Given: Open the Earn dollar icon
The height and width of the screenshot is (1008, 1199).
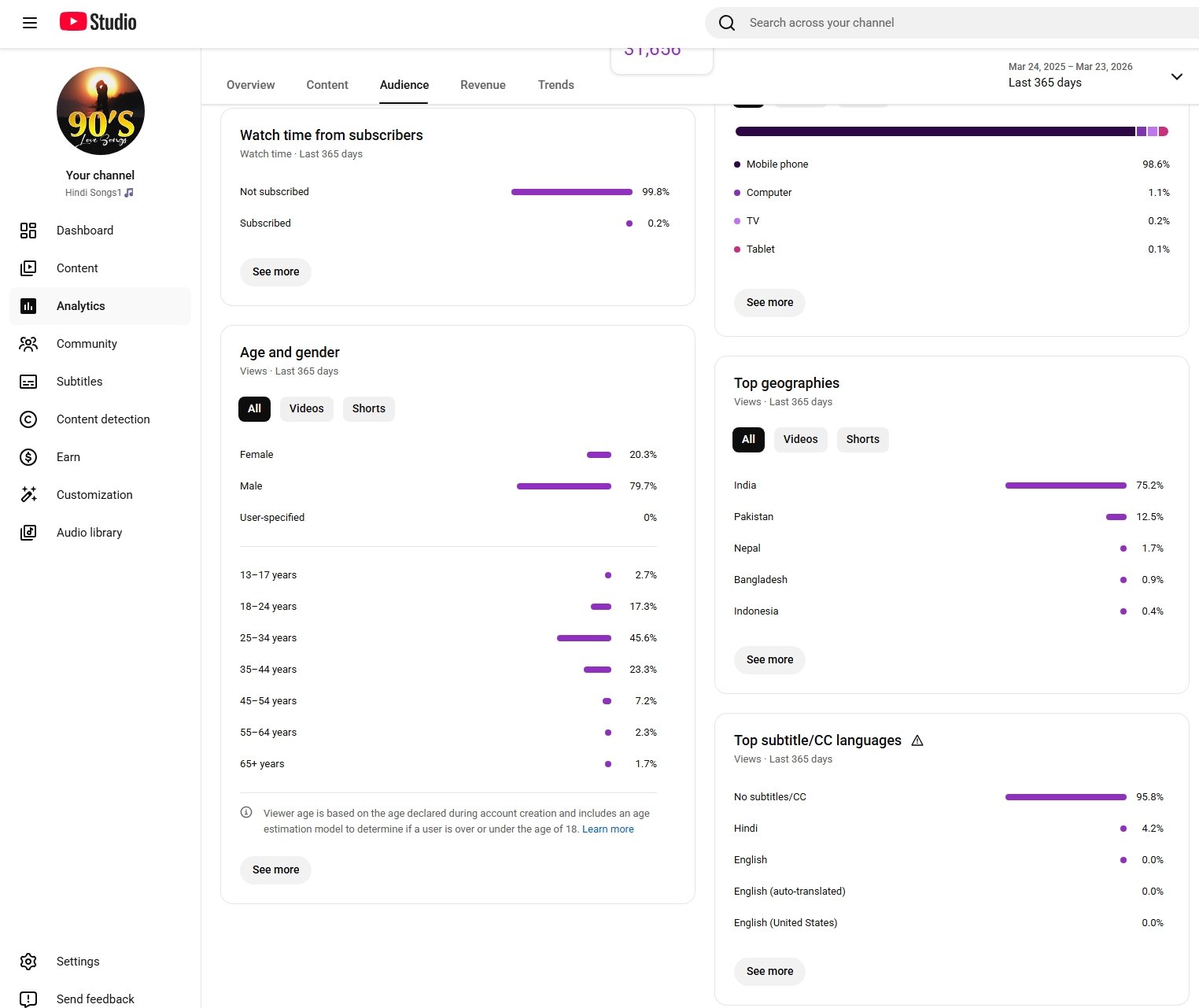Looking at the screenshot, I should 28,457.
